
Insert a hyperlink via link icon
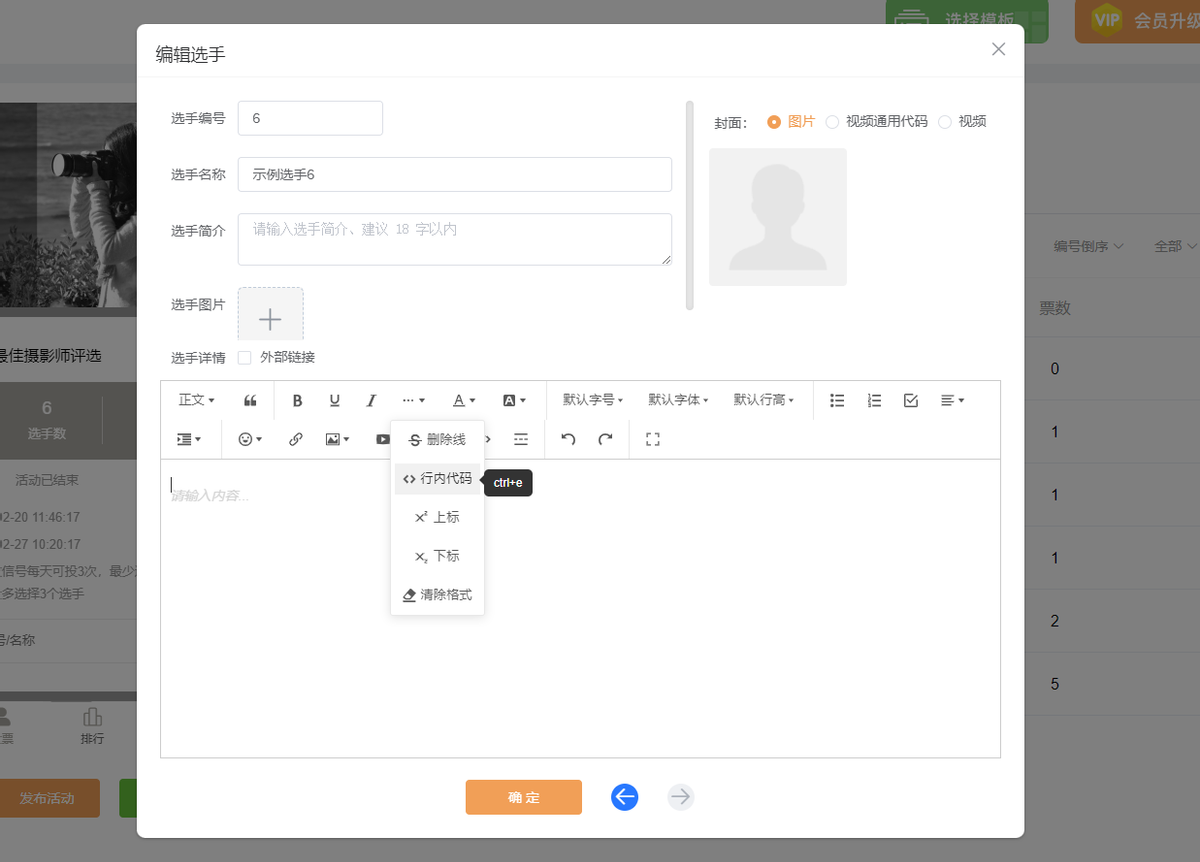point(296,439)
